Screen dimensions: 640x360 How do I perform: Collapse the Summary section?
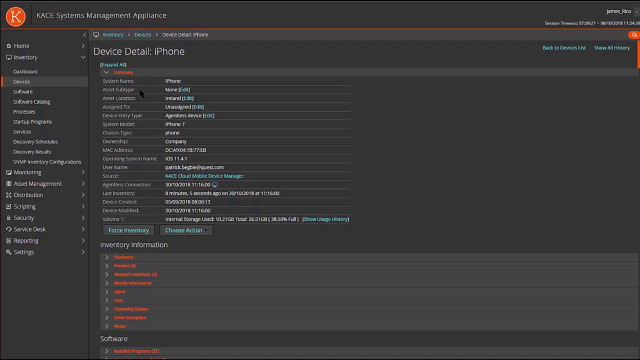(x=107, y=72)
